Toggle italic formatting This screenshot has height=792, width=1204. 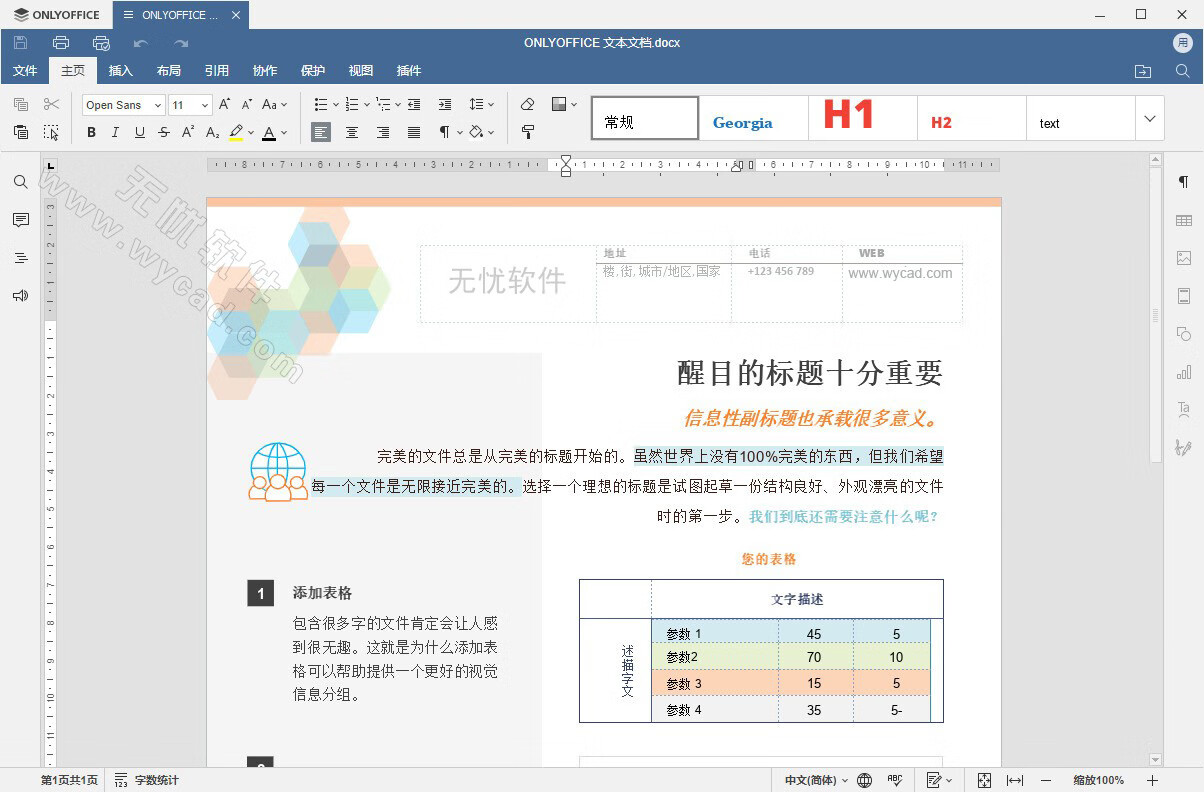pyautogui.click(x=115, y=131)
